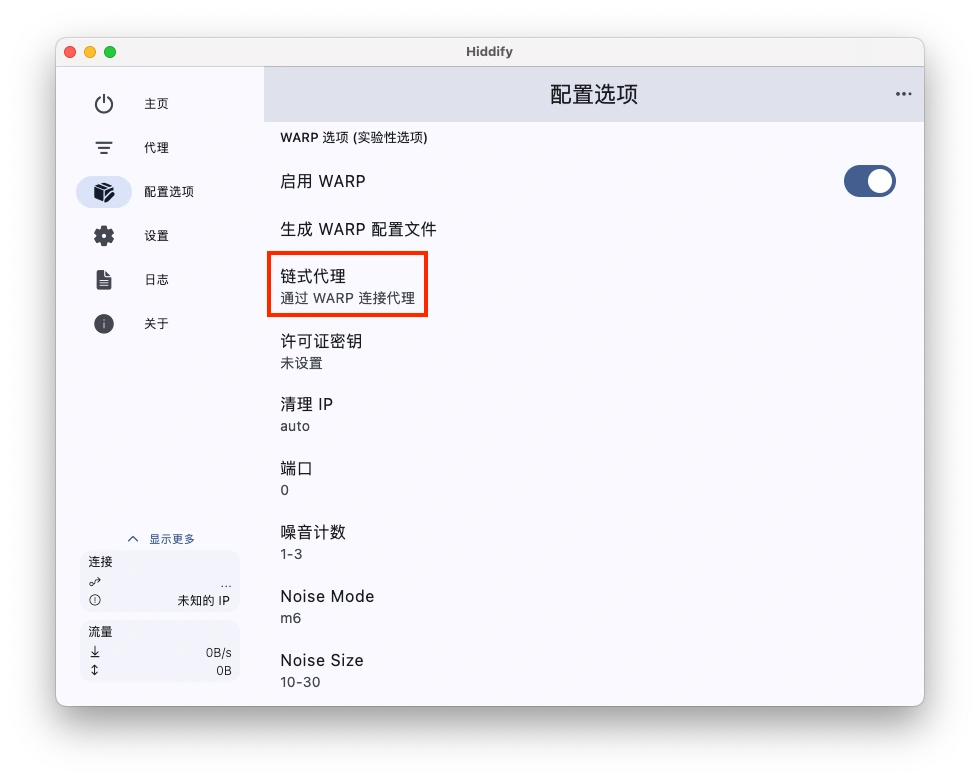Click the 代理 filter-lines icon
The image size is (980, 780).
pos(104,148)
